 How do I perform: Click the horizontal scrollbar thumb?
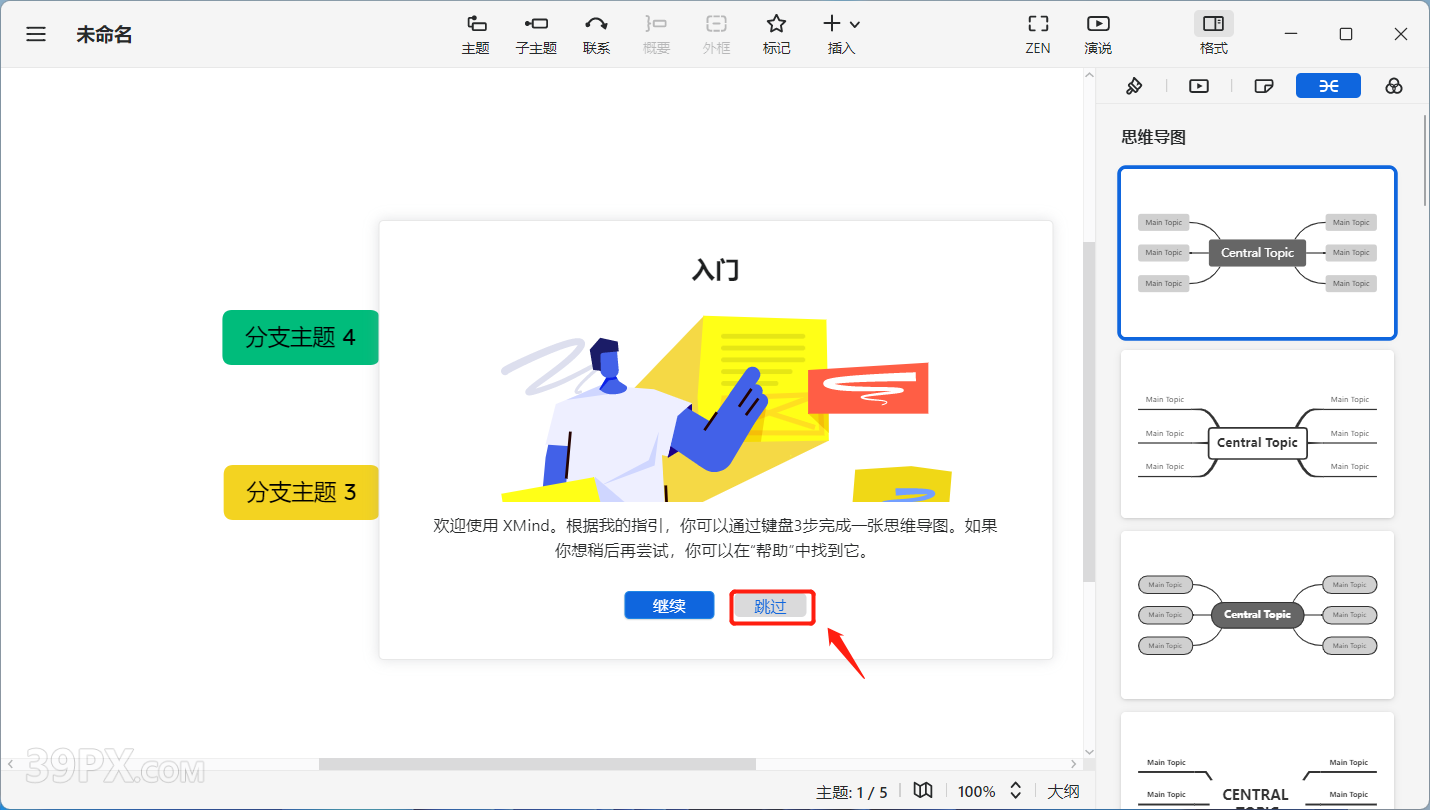537,764
